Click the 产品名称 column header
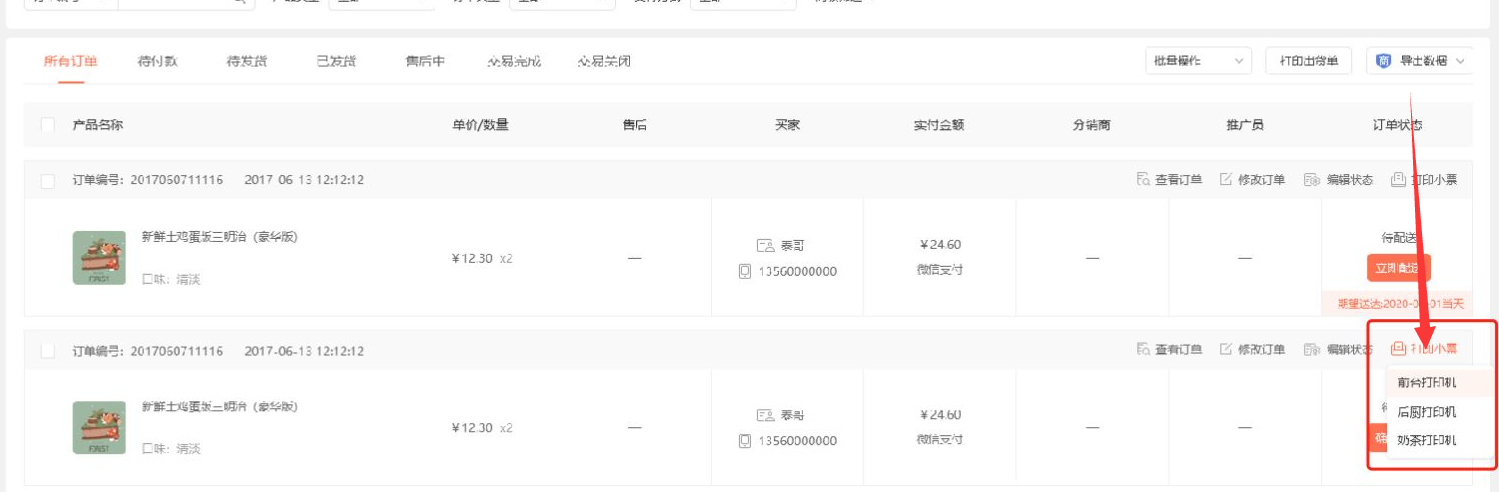Screen dimensions: 1499x492 tap(98, 125)
